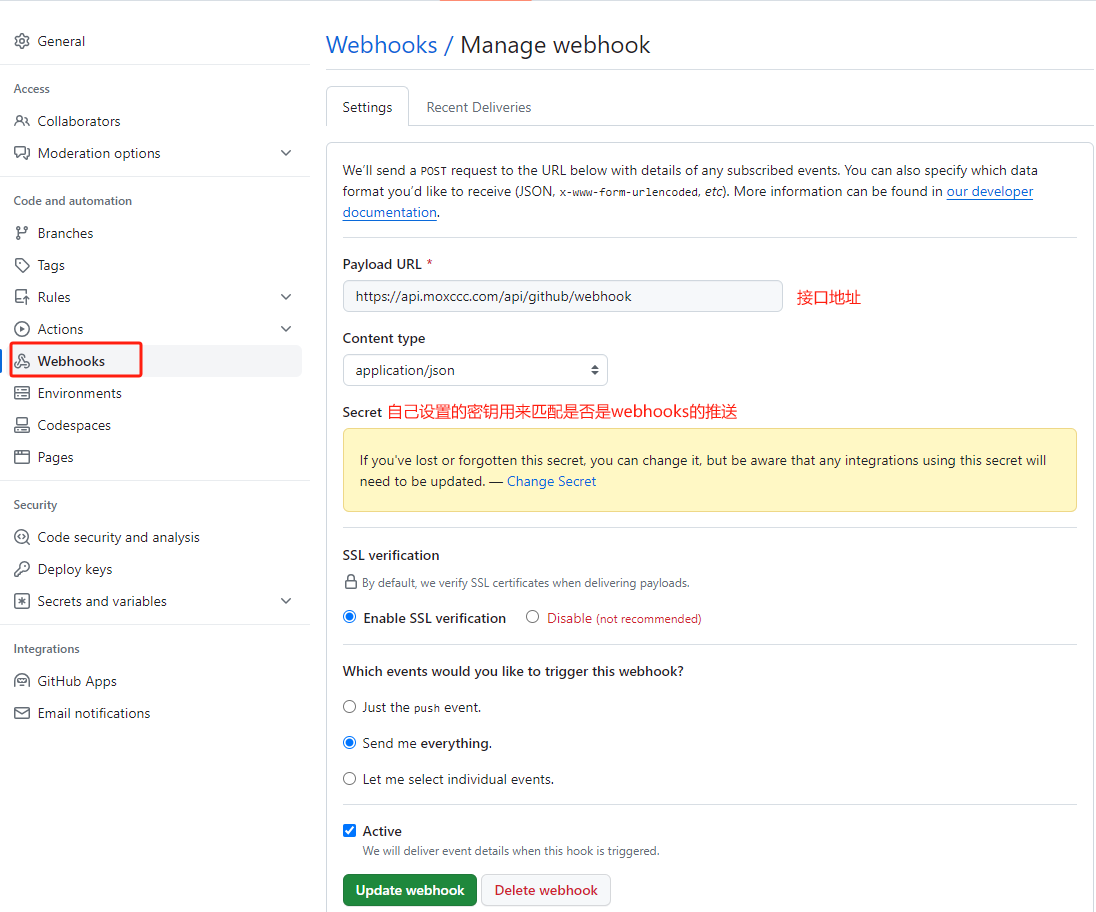
Task: Expand the Rules section chevron
Action: [286, 297]
